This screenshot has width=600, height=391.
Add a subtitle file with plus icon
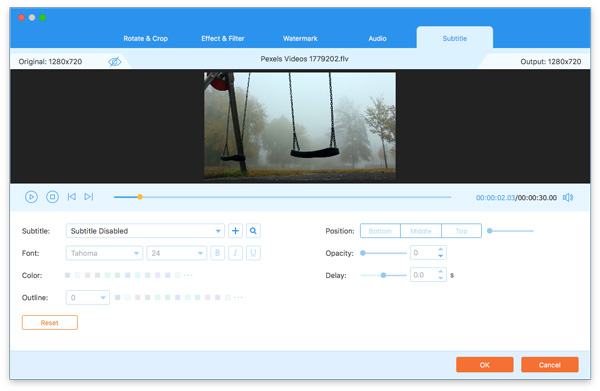[235, 231]
